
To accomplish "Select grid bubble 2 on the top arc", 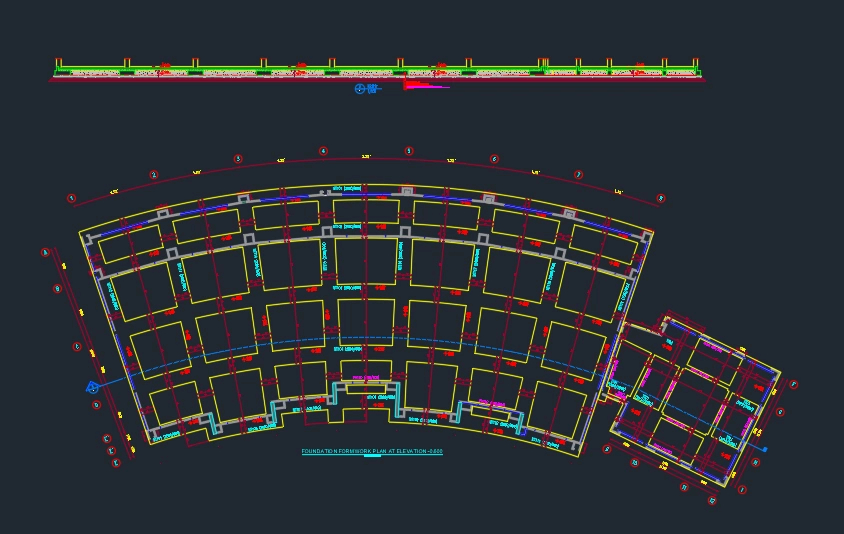I will coord(154,175).
